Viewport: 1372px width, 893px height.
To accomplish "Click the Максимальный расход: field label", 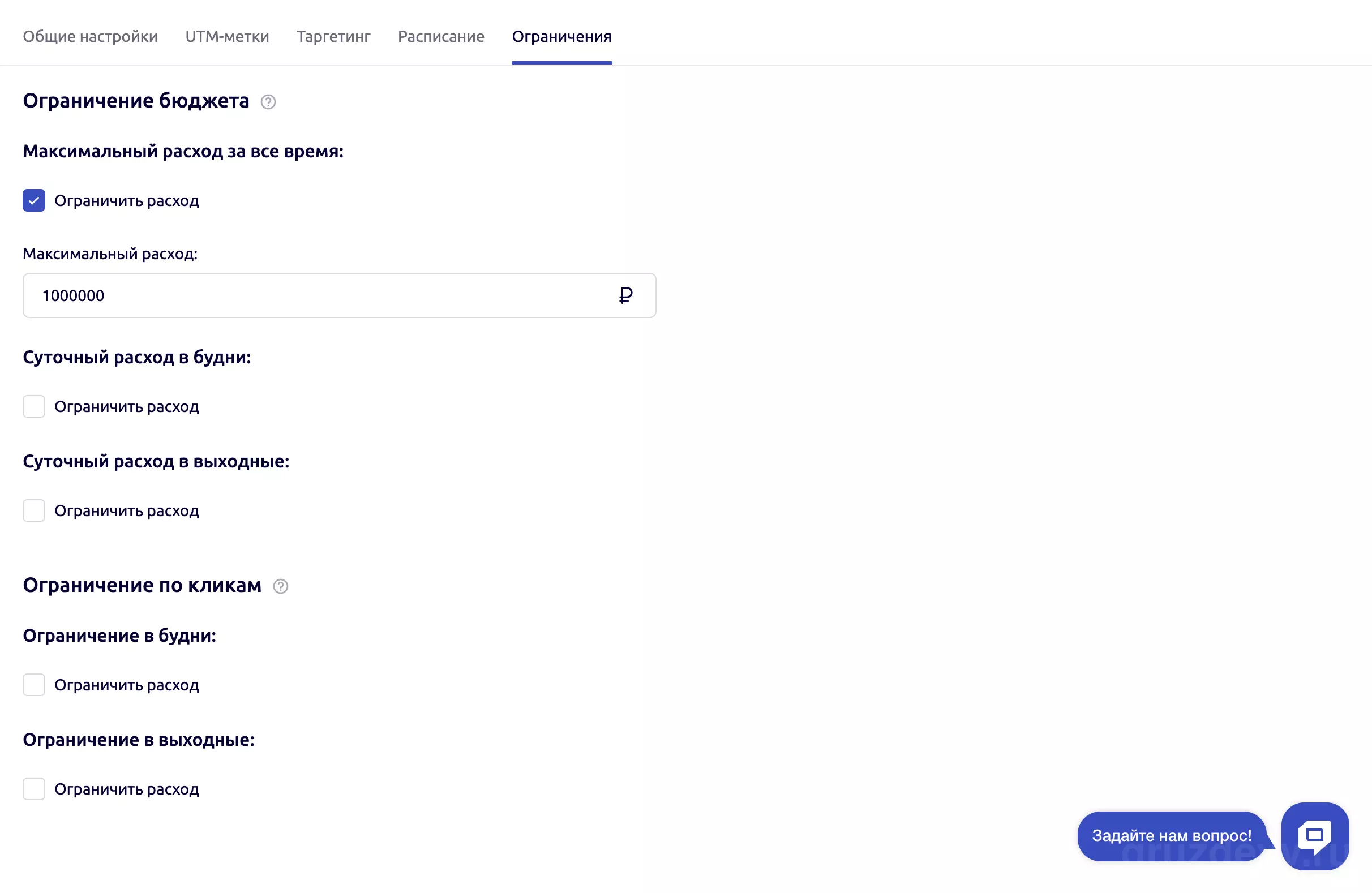I will click(110, 254).
